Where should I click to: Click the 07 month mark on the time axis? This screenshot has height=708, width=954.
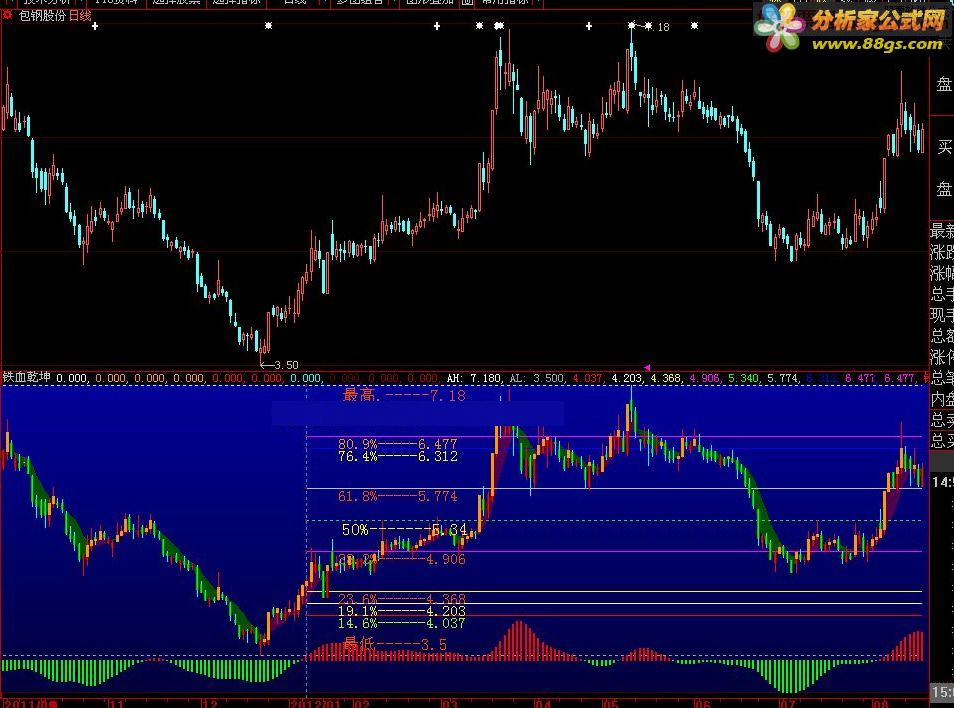pyautogui.click(x=787, y=703)
